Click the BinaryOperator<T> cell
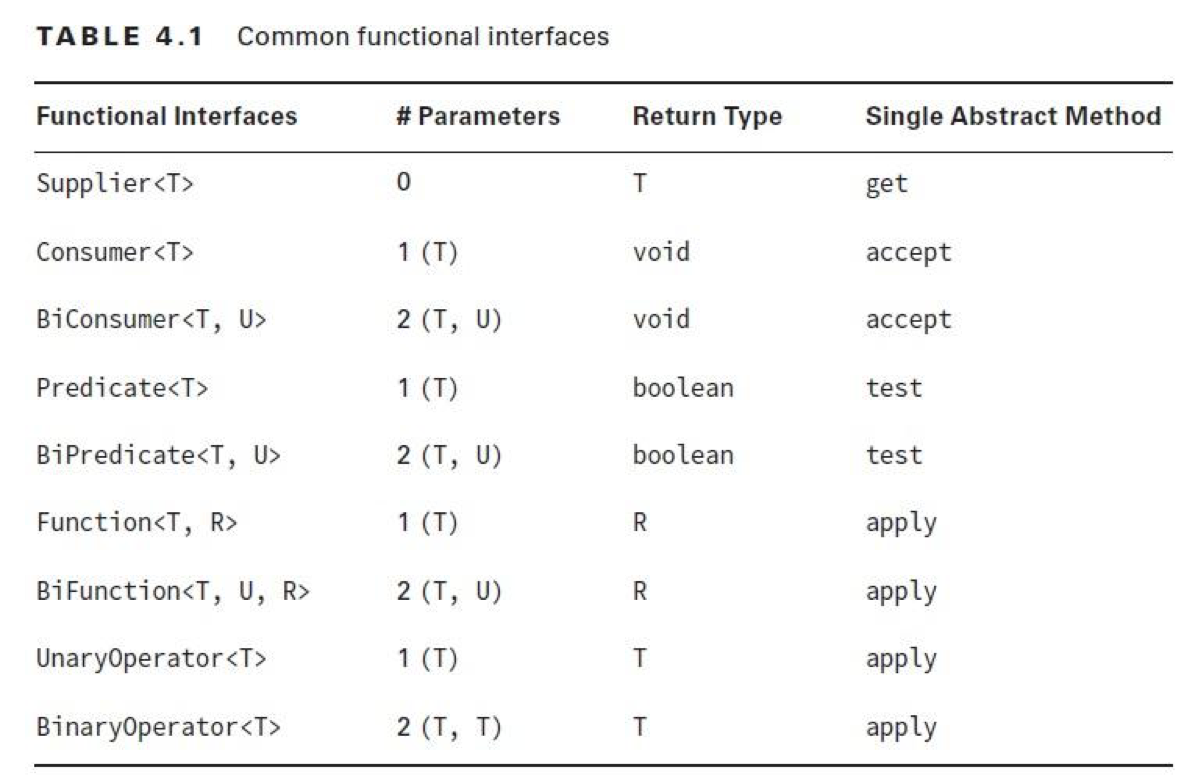Screen dimensions: 1183x779 (158, 727)
